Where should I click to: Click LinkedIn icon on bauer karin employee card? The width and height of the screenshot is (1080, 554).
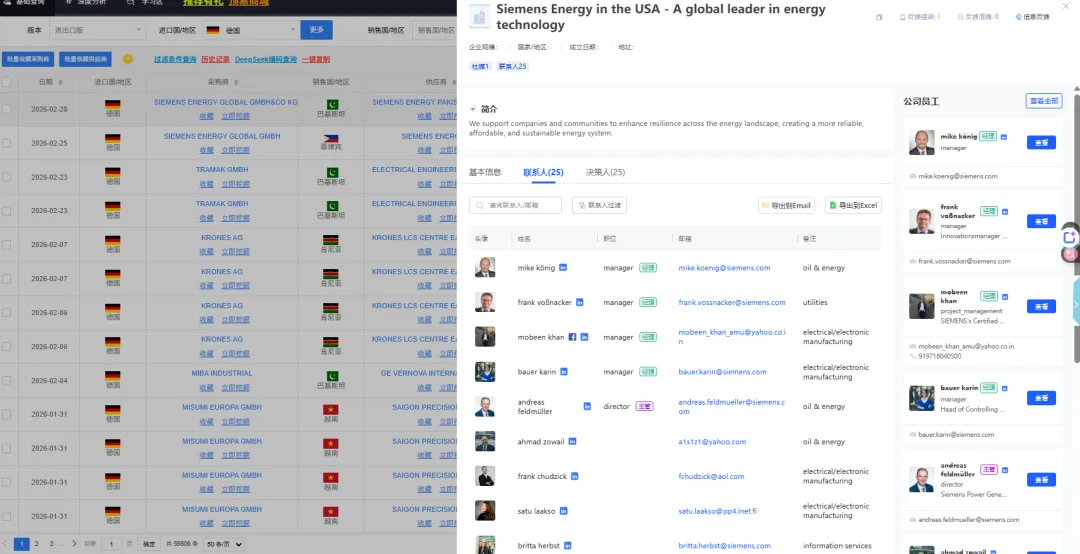(1004, 388)
